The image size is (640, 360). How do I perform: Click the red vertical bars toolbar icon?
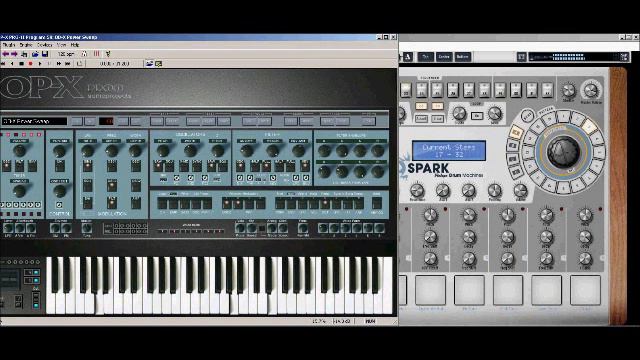coord(96,54)
